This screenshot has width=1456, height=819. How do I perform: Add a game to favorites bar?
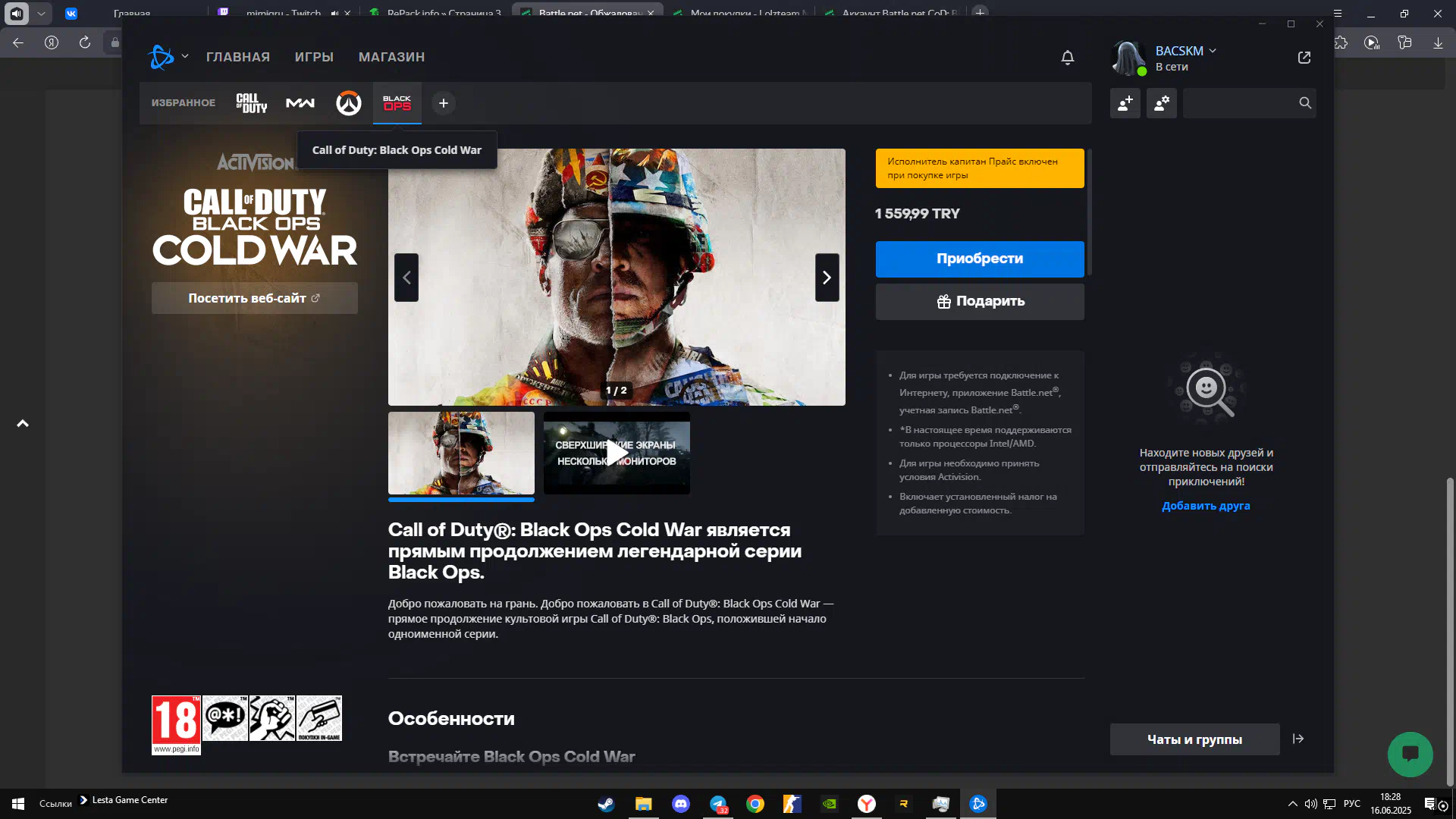pos(444,103)
